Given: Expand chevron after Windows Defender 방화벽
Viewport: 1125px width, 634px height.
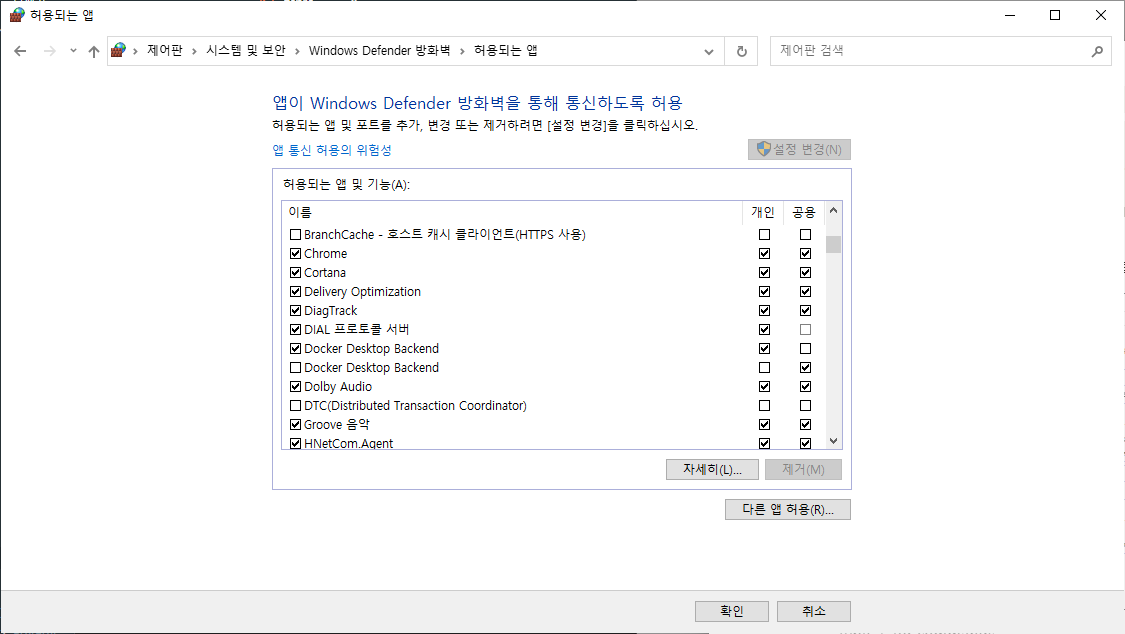Looking at the screenshot, I should [462, 51].
